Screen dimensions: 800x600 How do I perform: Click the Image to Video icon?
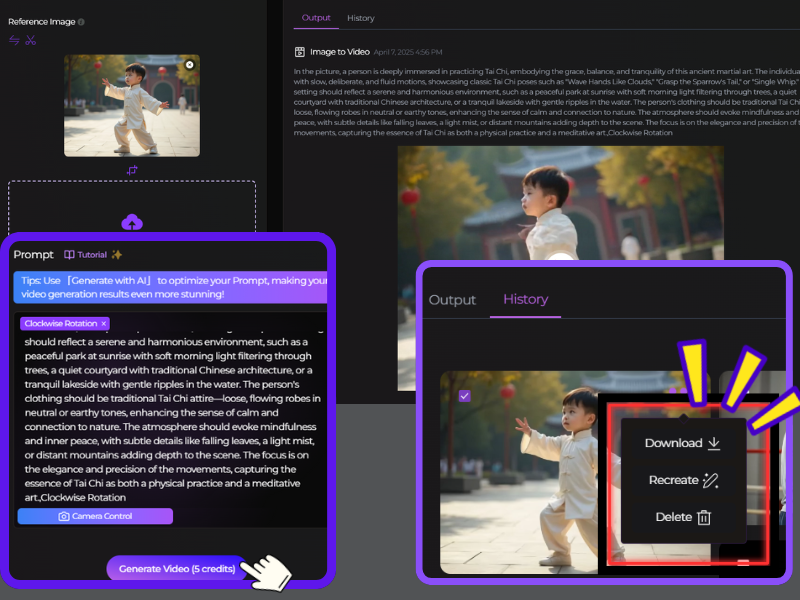click(x=300, y=52)
